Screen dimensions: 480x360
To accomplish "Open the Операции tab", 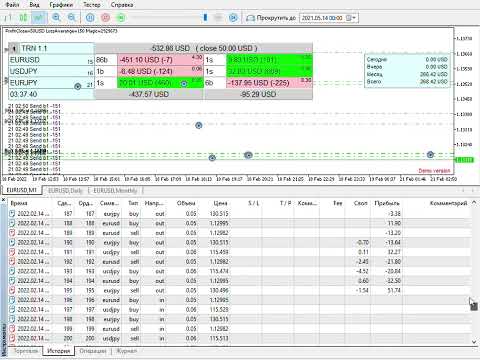I will pyautogui.click(x=93, y=351).
